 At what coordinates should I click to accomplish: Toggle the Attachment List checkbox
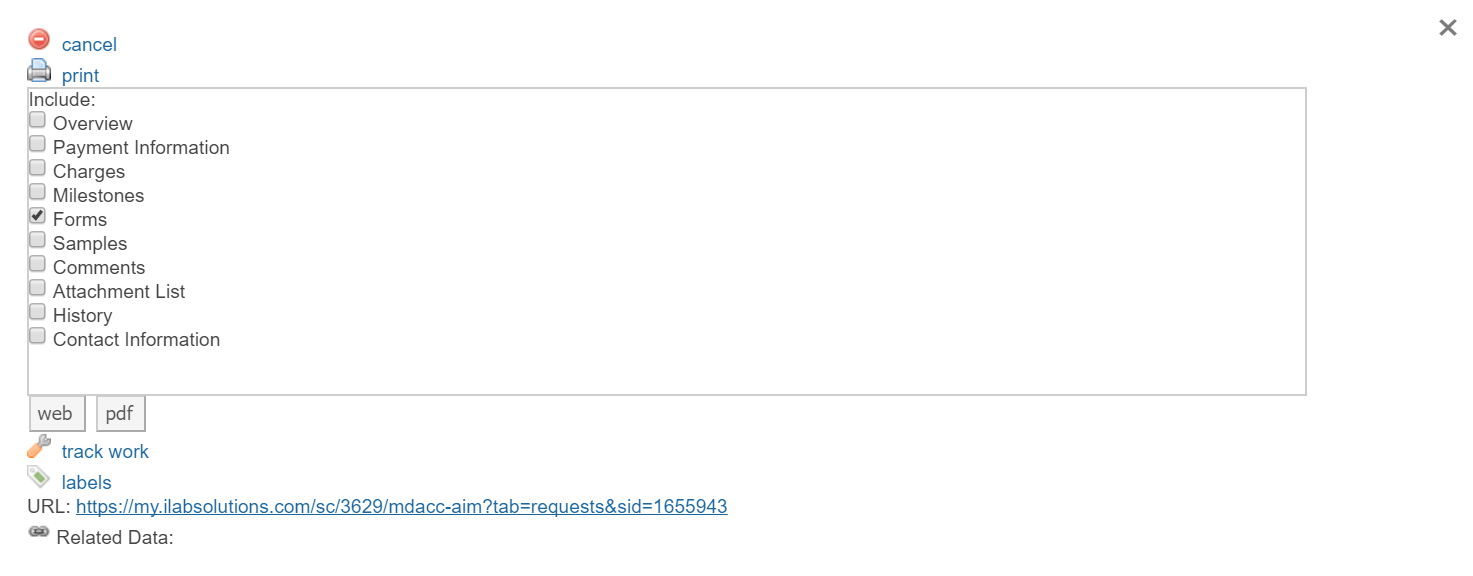pos(37,288)
